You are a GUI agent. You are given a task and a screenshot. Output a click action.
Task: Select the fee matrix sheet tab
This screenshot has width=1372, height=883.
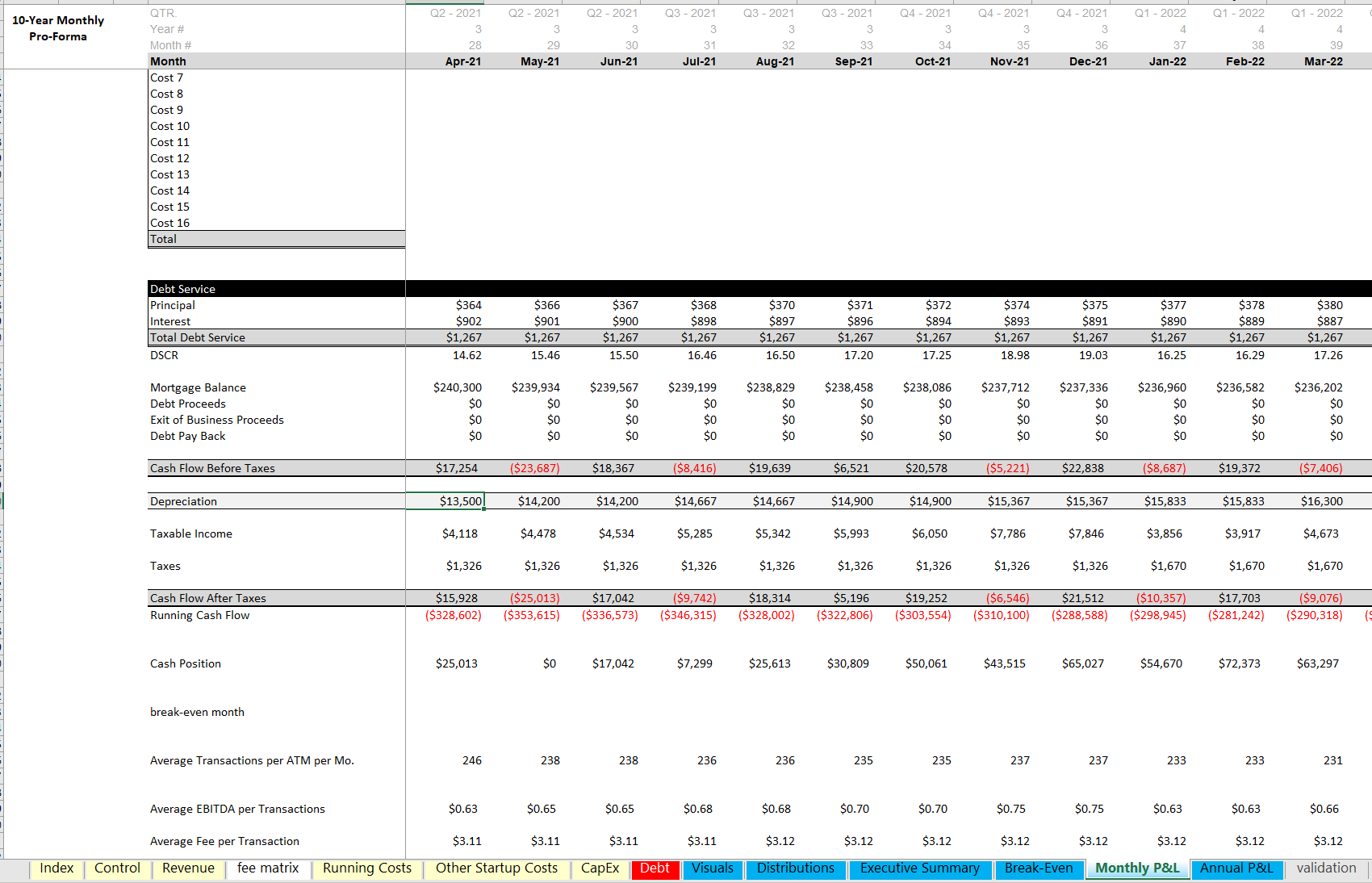(268, 868)
